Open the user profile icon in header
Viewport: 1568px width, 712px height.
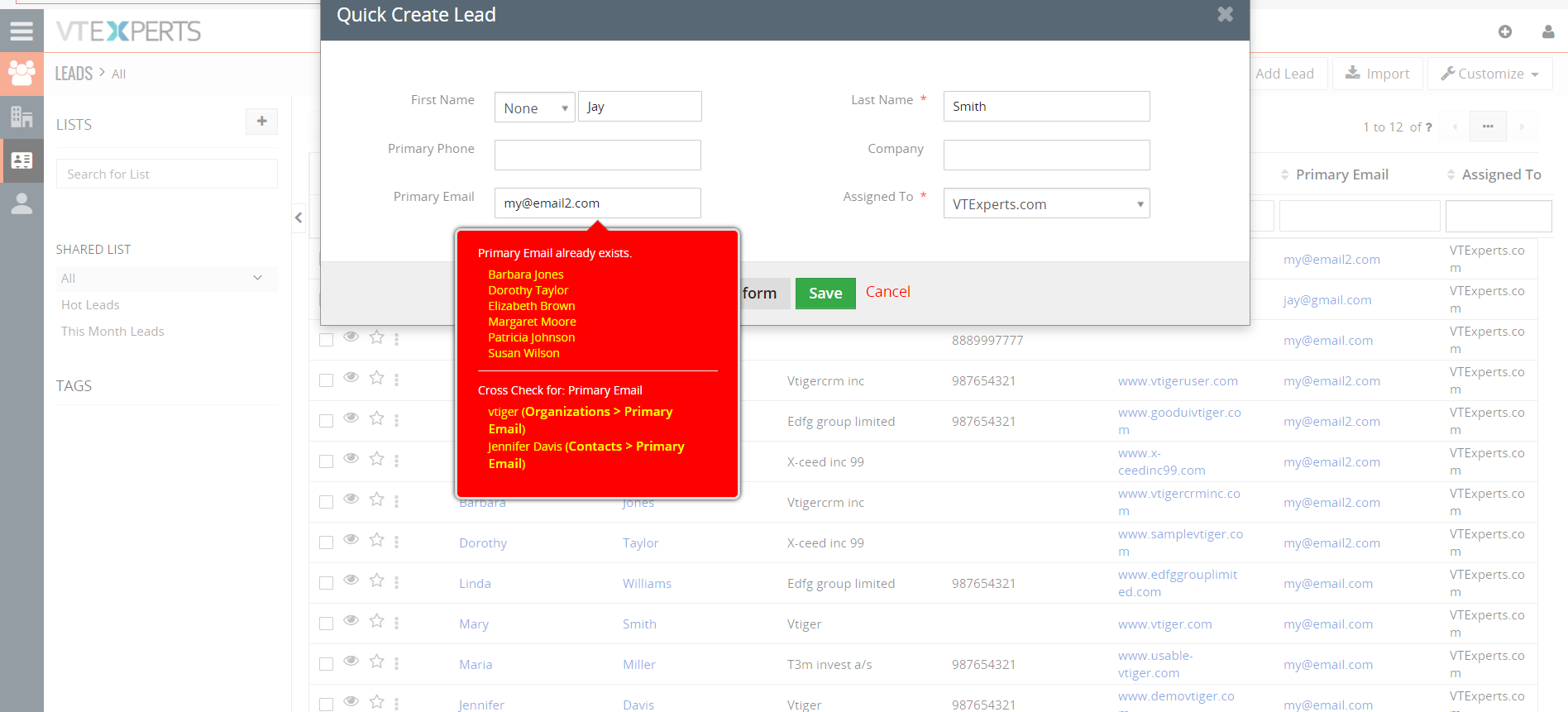(1548, 31)
